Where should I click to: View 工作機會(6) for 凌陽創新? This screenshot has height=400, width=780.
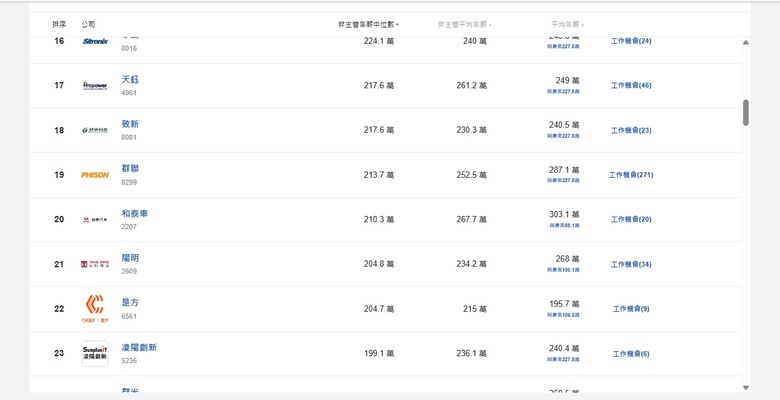[631, 354]
